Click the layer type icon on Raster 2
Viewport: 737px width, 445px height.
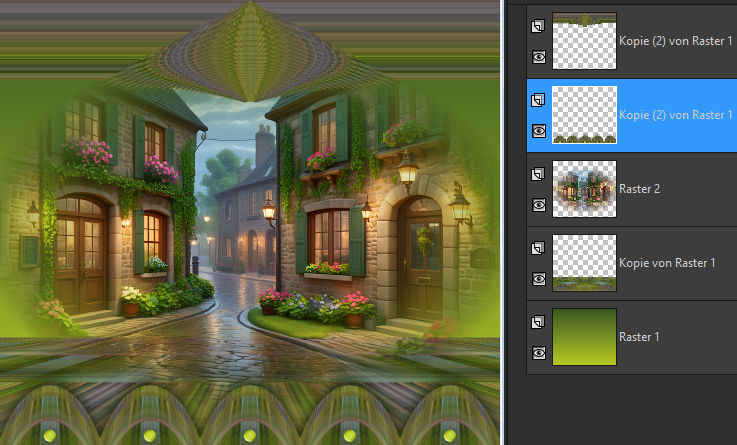coord(539,174)
